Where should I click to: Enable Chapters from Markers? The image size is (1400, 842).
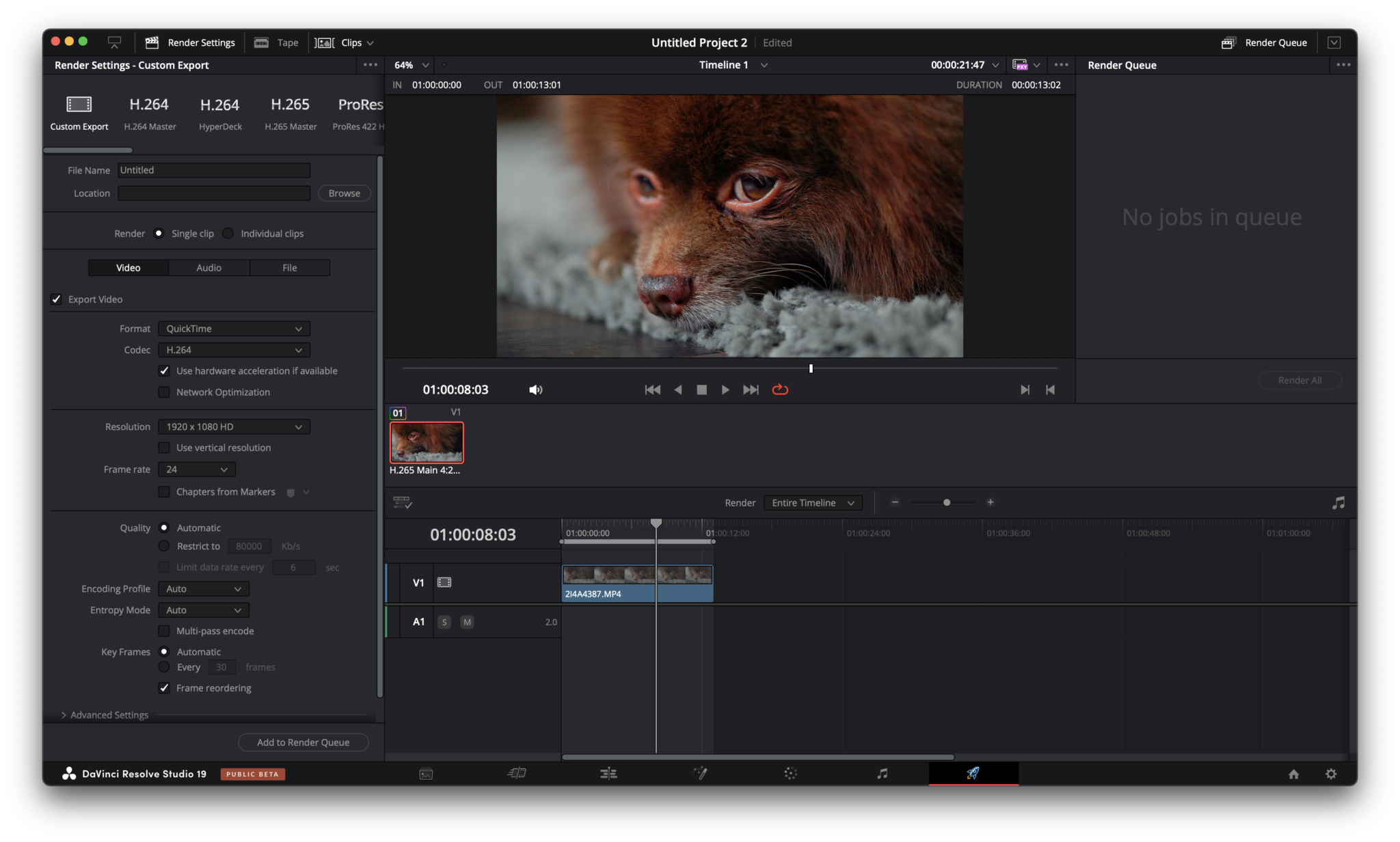[164, 492]
